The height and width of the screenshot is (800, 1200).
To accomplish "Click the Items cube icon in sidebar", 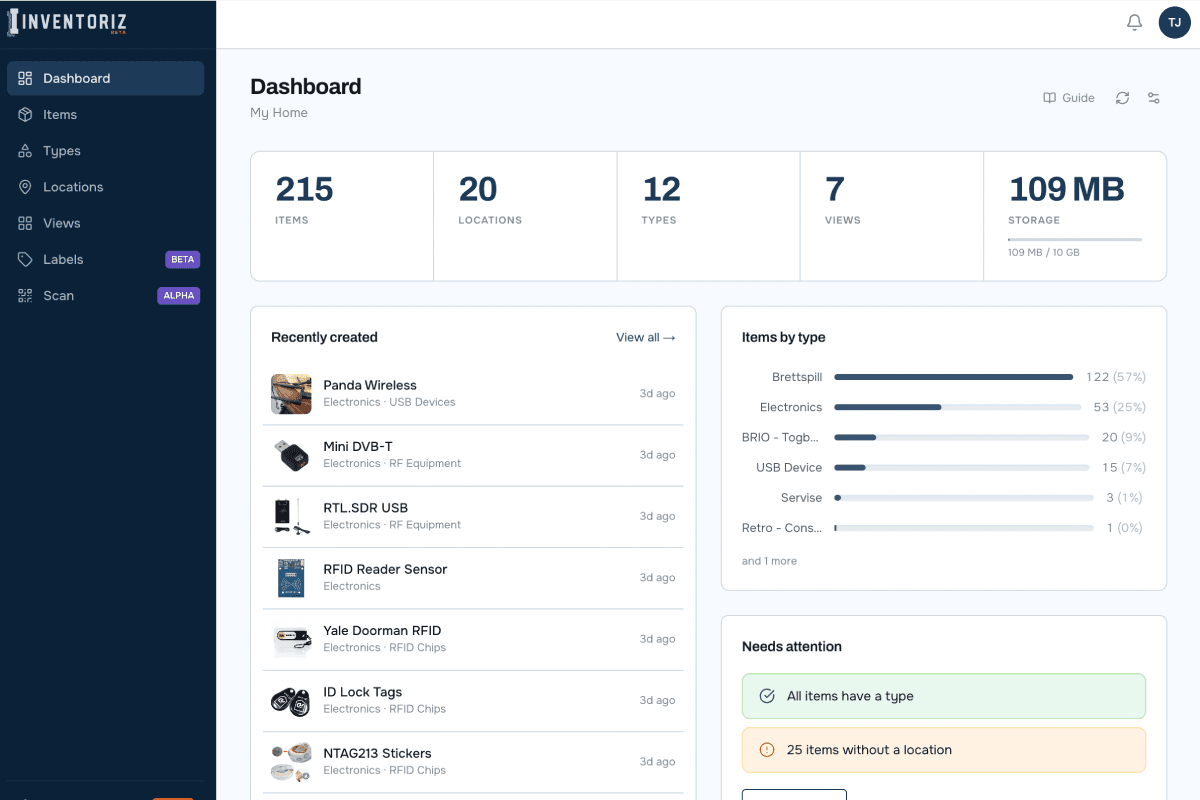I will click(x=25, y=115).
